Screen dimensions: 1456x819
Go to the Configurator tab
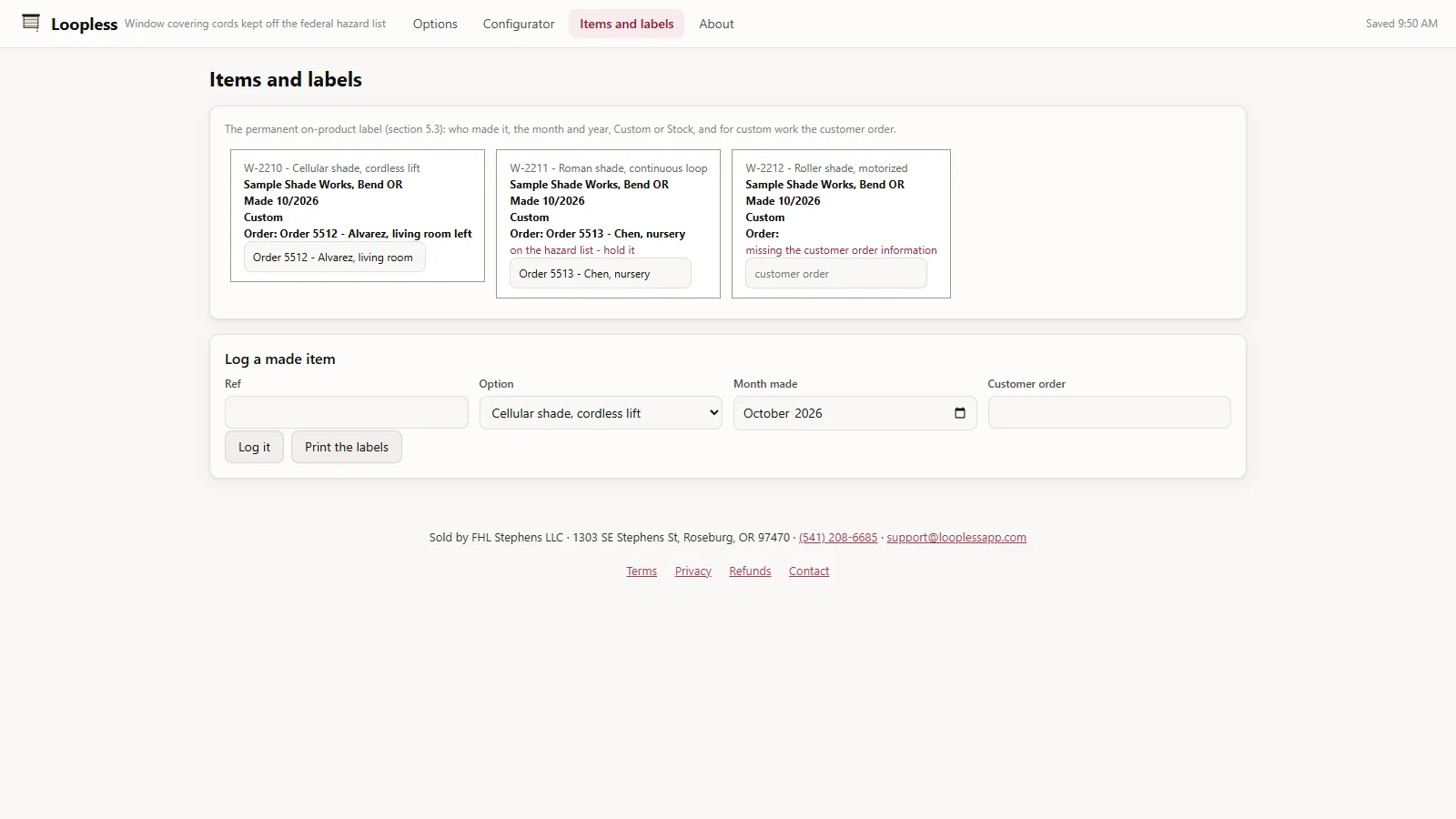(x=519, y=24)
